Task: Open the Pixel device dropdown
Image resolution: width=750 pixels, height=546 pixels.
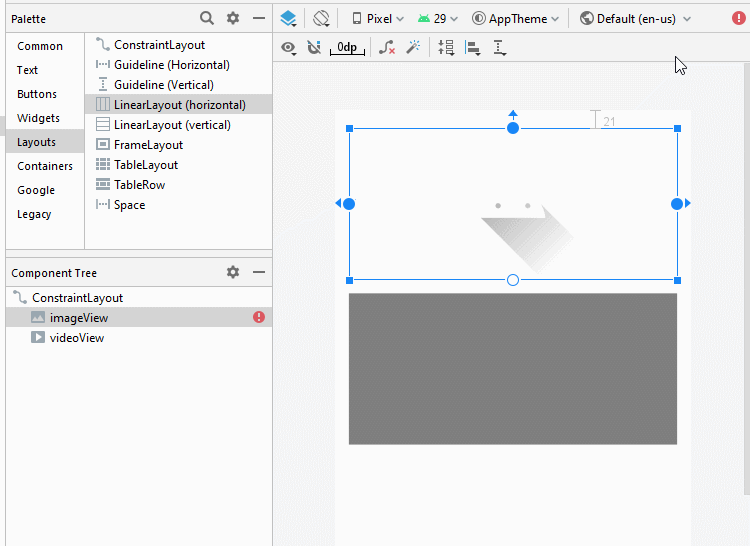Action: click(x=378, y=19)
